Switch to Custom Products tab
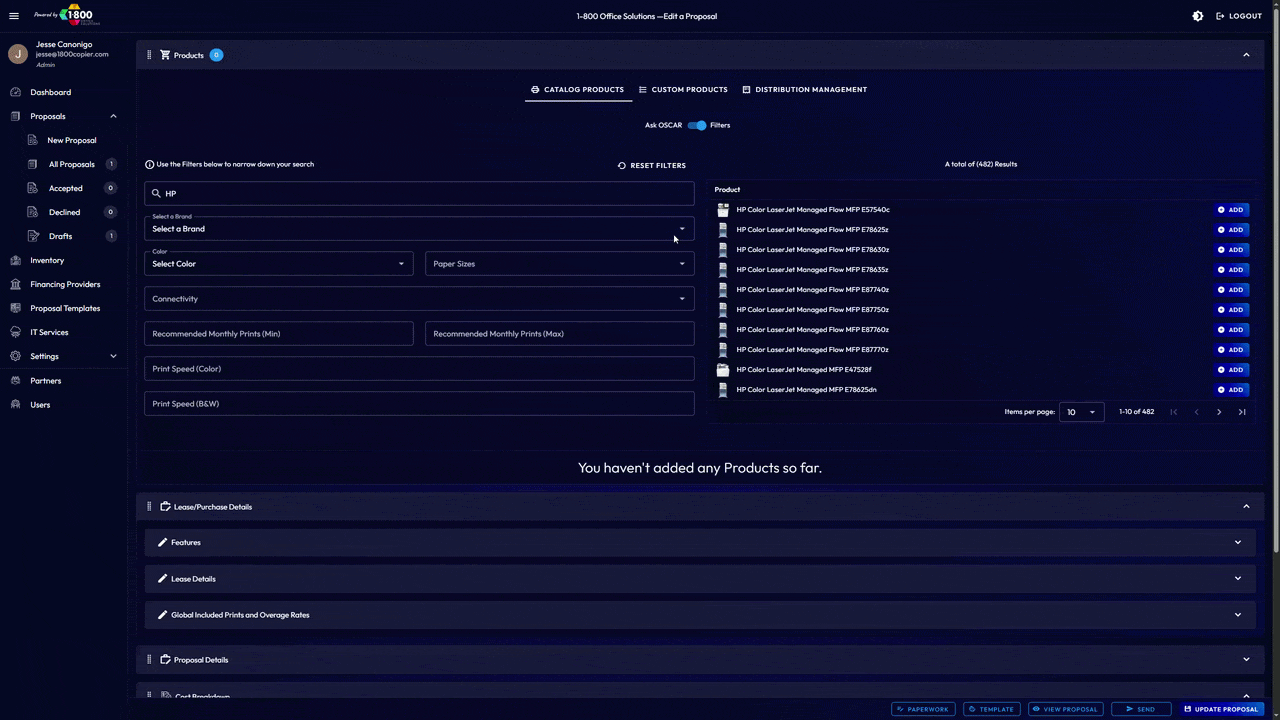 683,89
